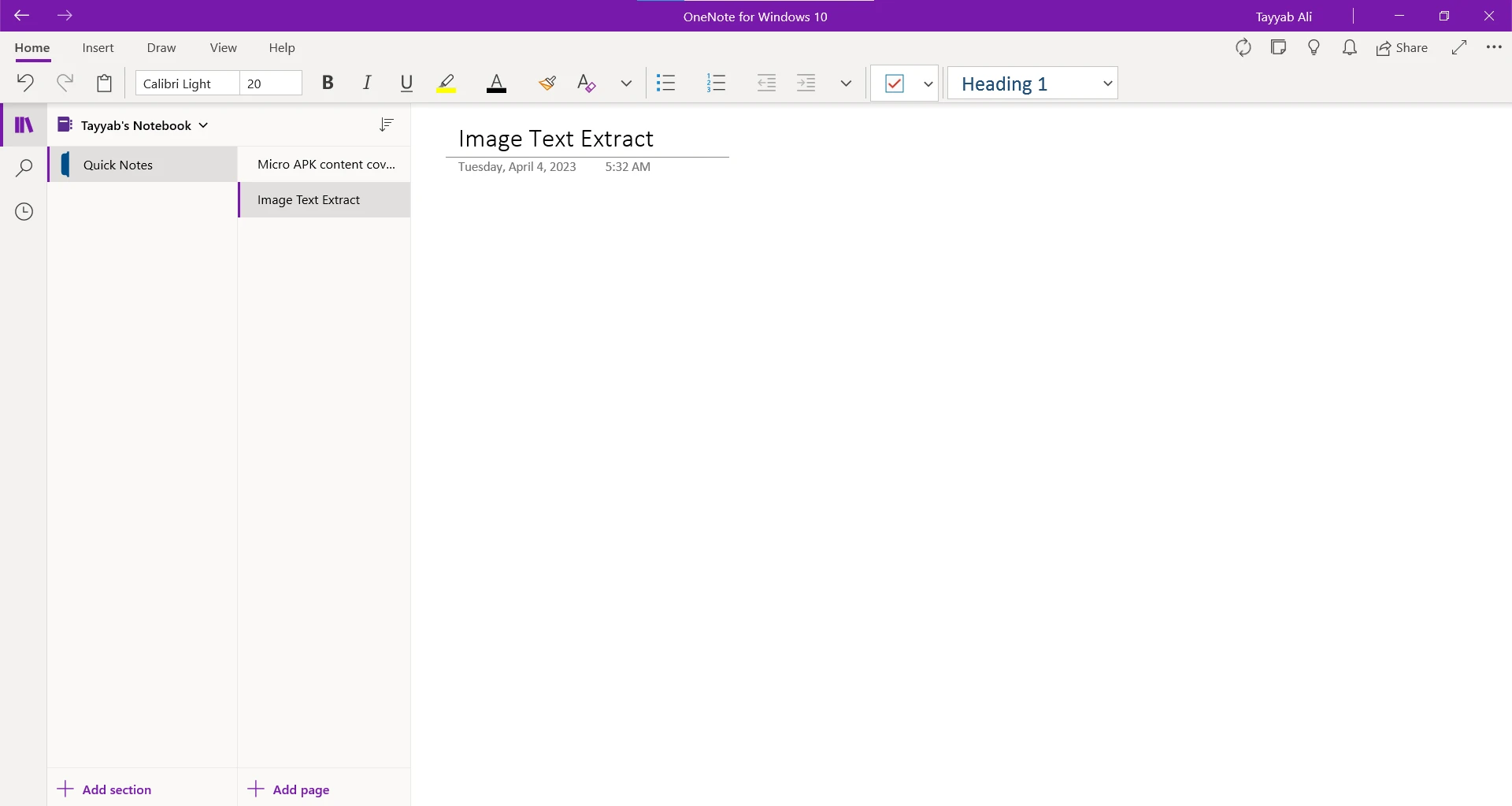This screenshot has width=1512, height=806.
Task: Click the Clear Formatting icon
Action: point(586,83)
